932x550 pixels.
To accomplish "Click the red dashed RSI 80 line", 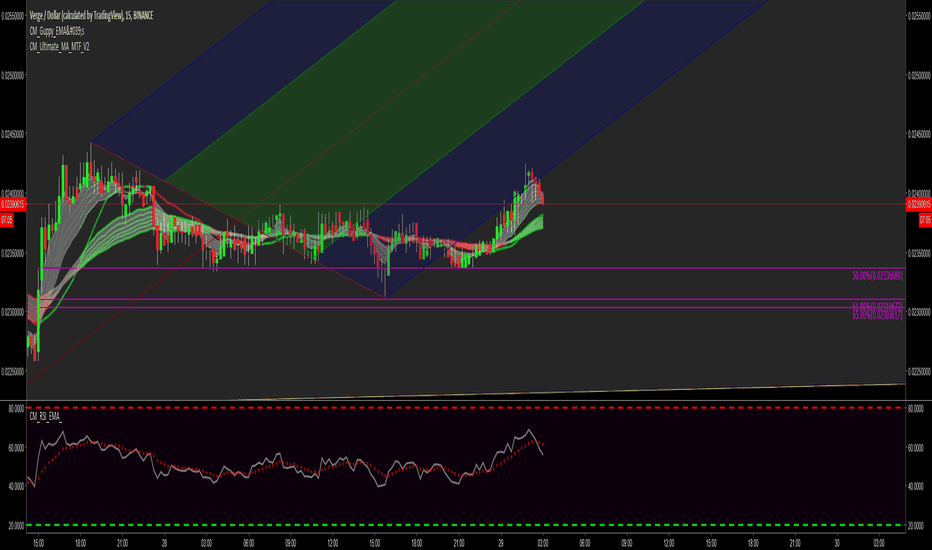I will point(465,408).
